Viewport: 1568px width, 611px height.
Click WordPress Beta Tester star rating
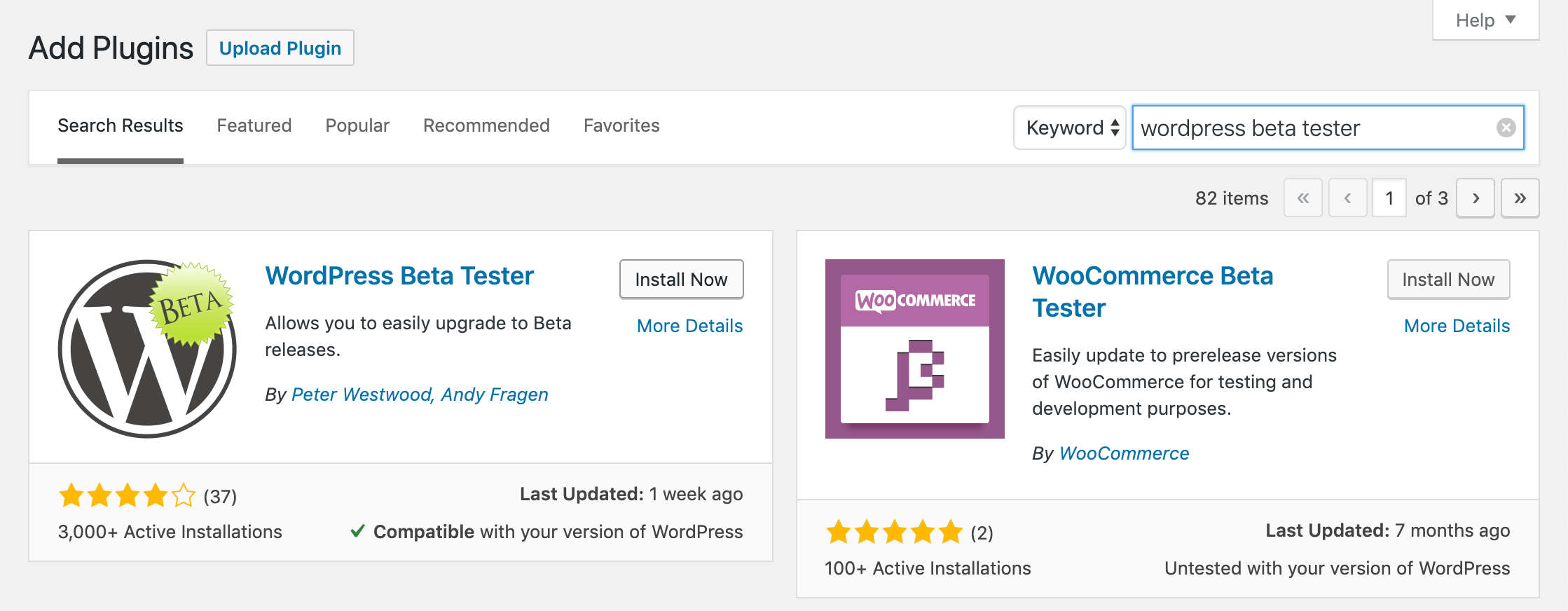(x=127, y=495)
